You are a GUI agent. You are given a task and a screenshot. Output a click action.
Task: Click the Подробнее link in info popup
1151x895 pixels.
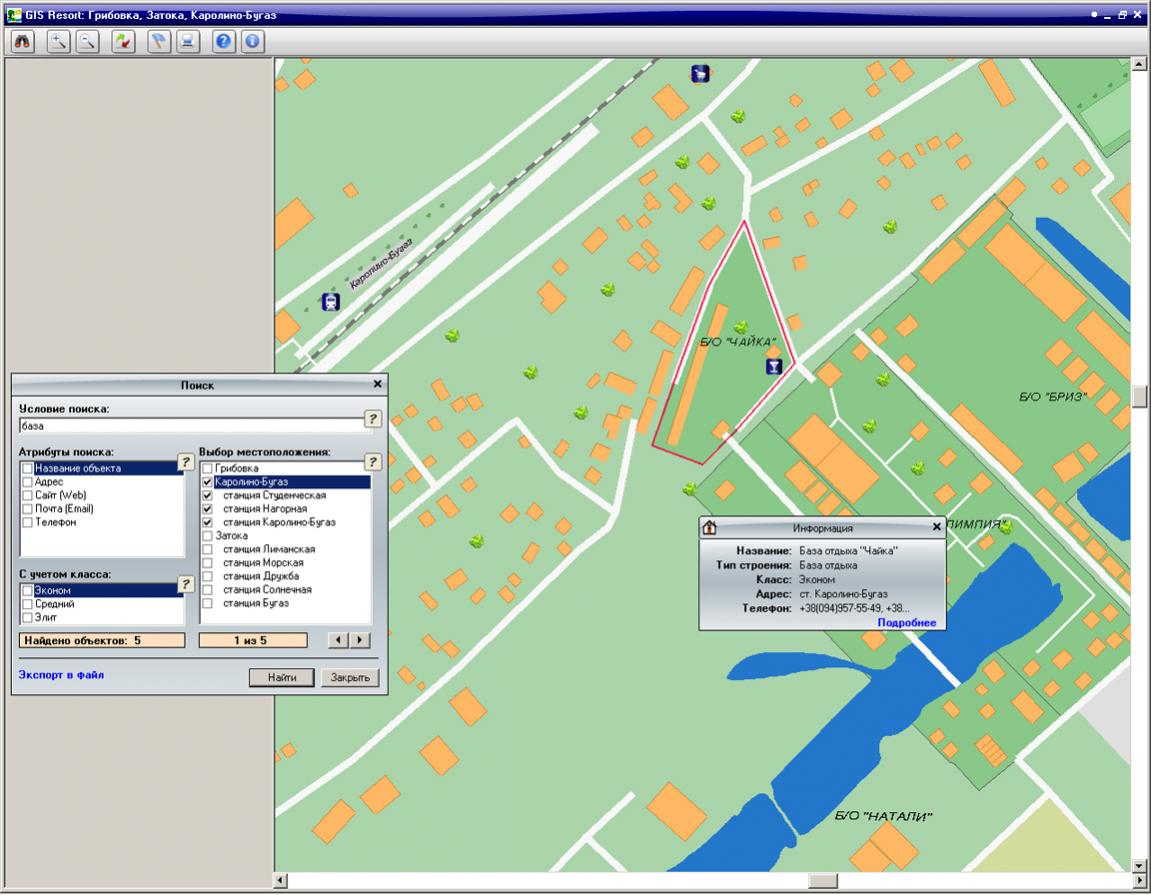(x=906, y=623)
